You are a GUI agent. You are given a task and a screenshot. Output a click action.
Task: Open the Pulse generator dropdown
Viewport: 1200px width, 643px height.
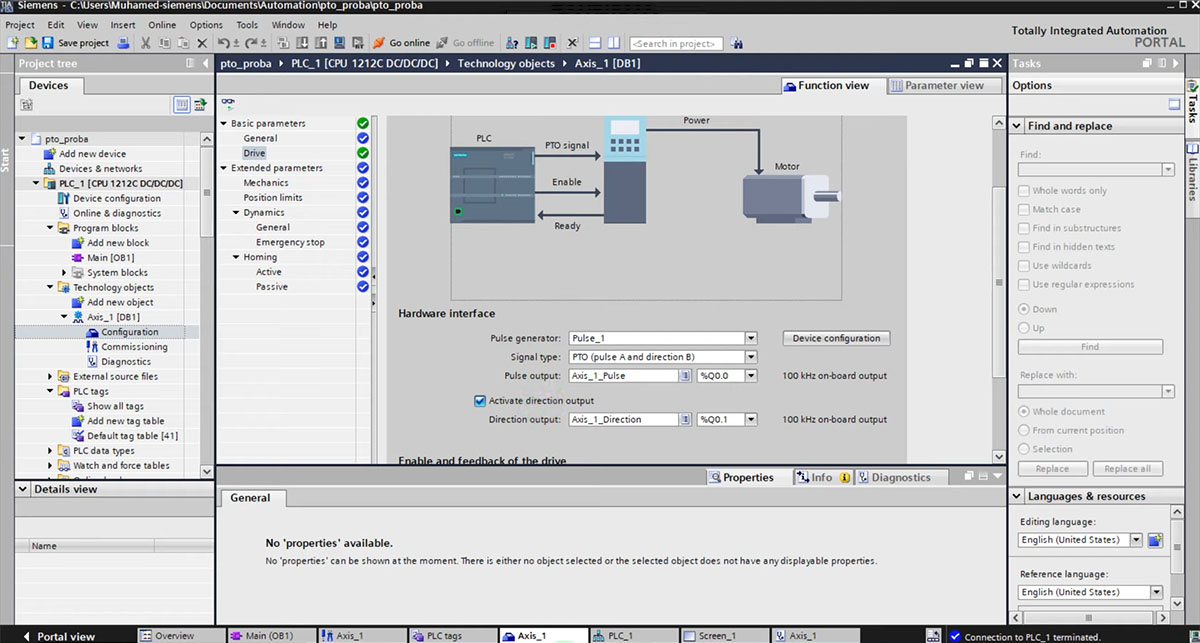pyautogui.click(x=751, y=338)
